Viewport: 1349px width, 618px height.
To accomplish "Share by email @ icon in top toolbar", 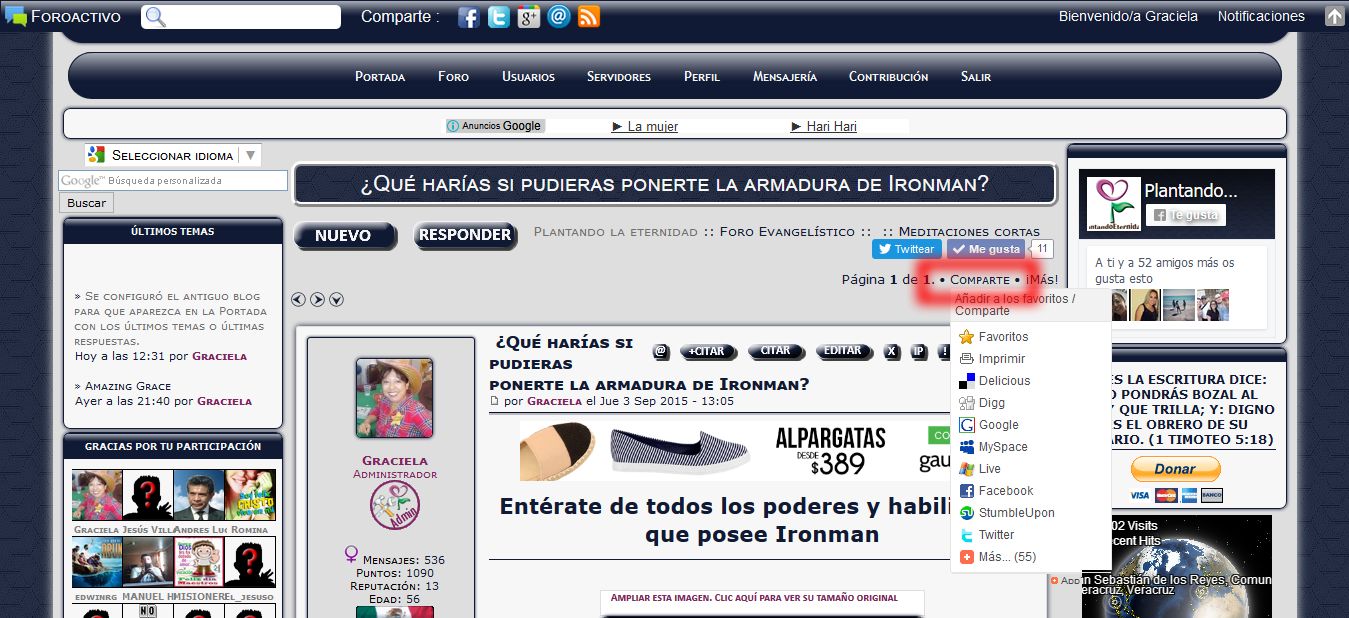I will point(559,17).
